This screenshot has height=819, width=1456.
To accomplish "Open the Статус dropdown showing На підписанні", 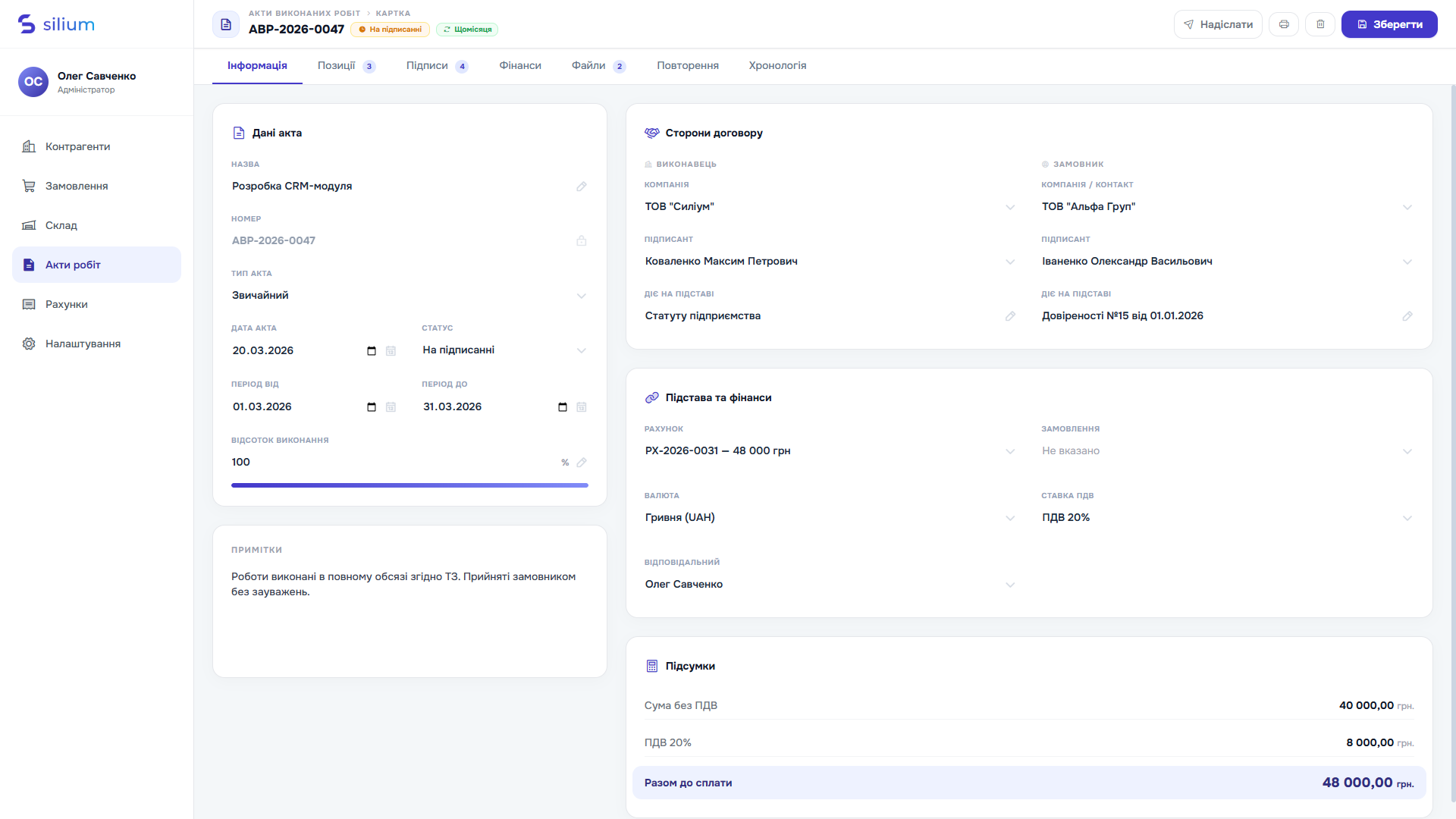I will 504,350.
